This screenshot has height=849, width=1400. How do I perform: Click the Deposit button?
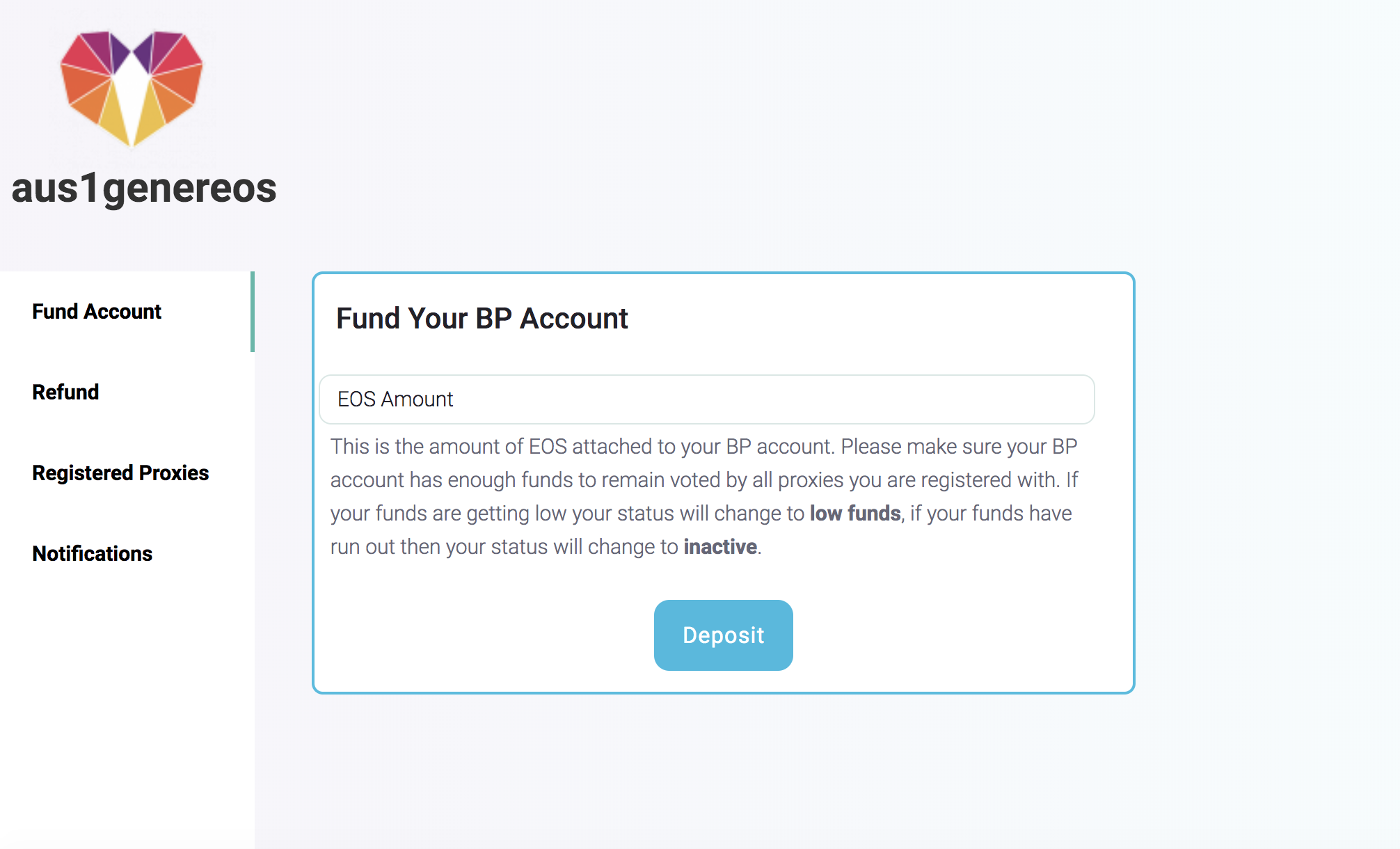tap(724, 635)
